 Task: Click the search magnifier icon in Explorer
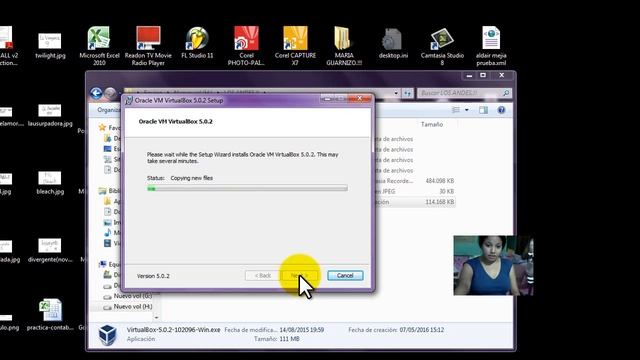[x=506, y=93]
